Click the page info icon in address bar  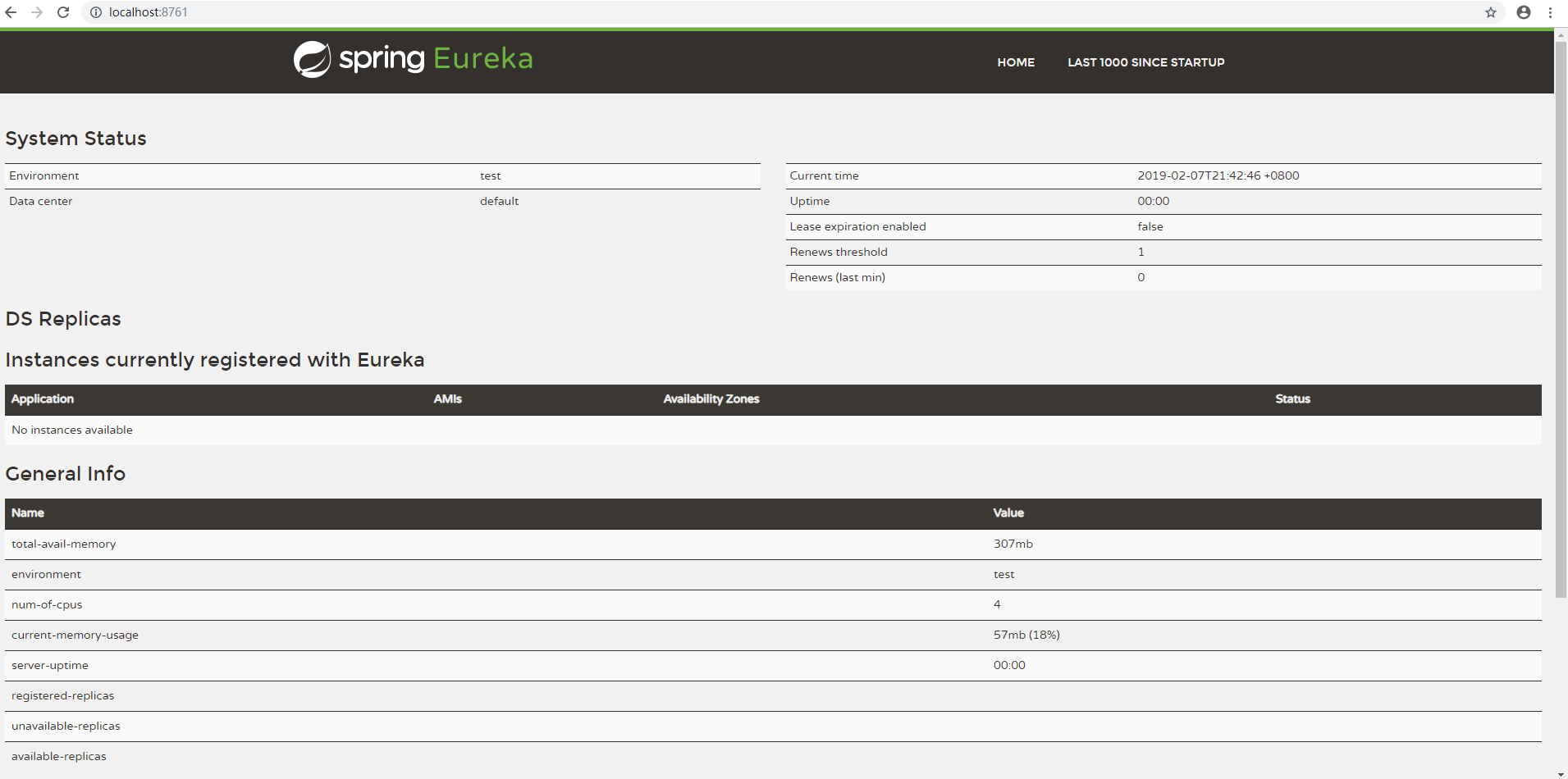pos(95,12)
